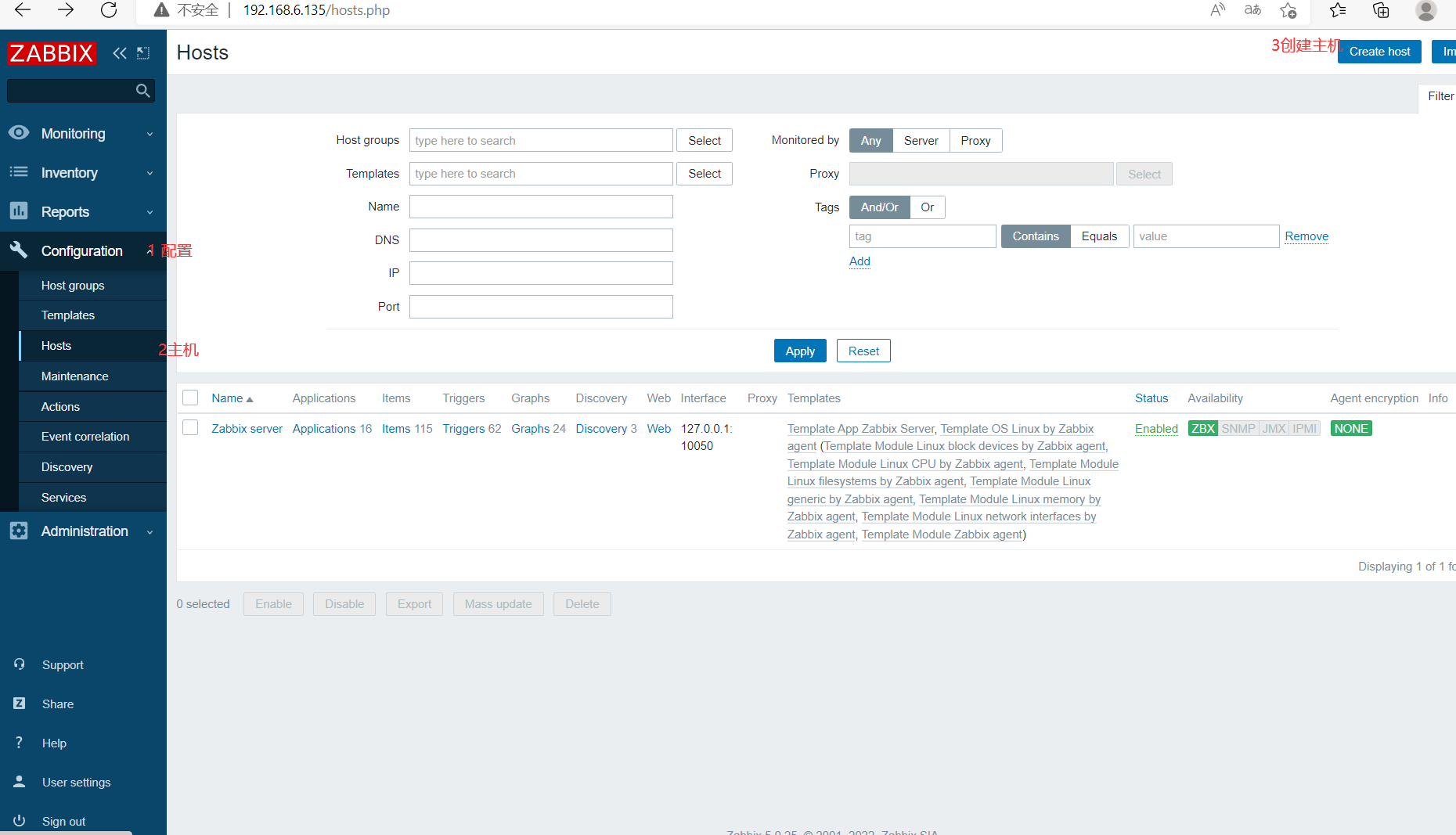Click Select next to Host groups
The image size is (1456, 835).
705,141
